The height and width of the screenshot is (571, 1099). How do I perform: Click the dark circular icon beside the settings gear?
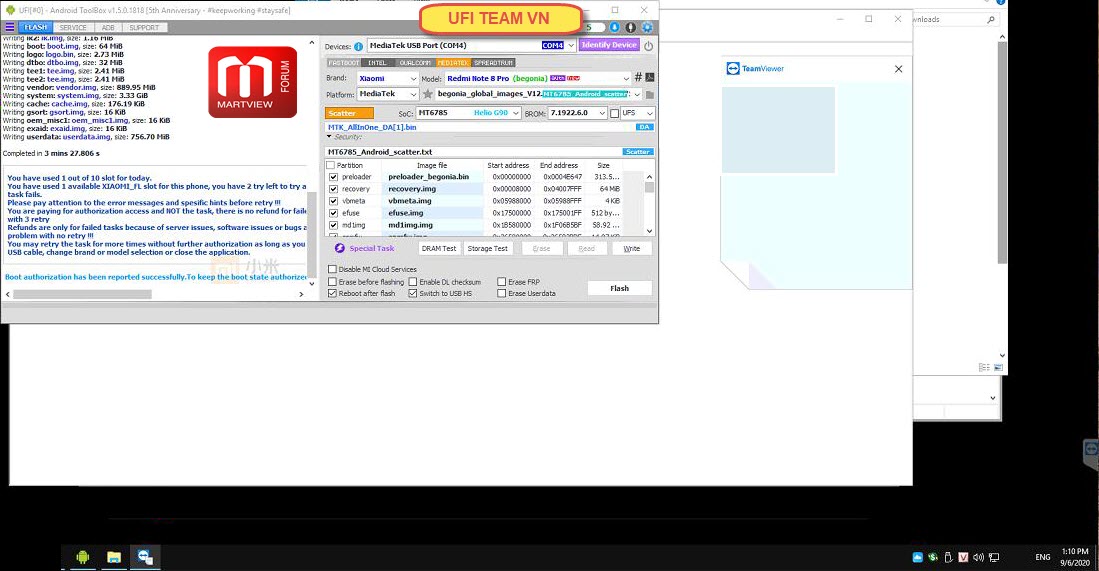(x=631, y=27)
